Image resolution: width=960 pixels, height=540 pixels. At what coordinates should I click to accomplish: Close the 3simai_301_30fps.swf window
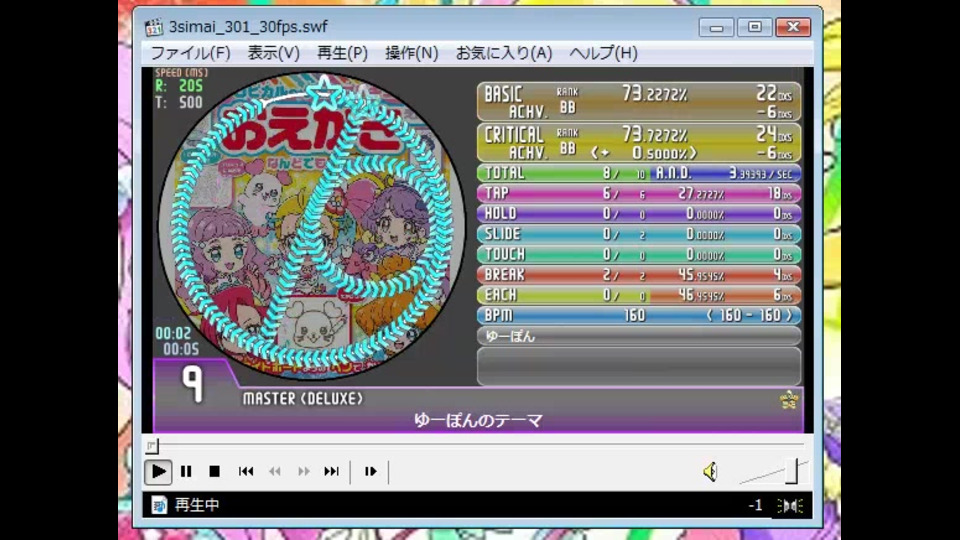(x=793, y=28)
